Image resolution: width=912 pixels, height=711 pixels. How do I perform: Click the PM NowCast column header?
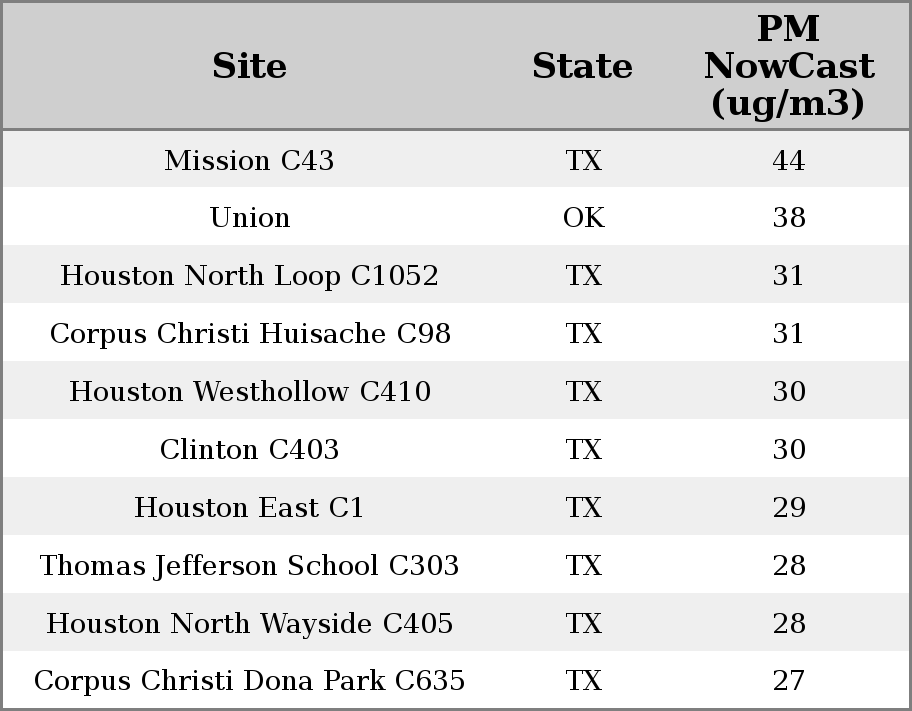[788, 67]
